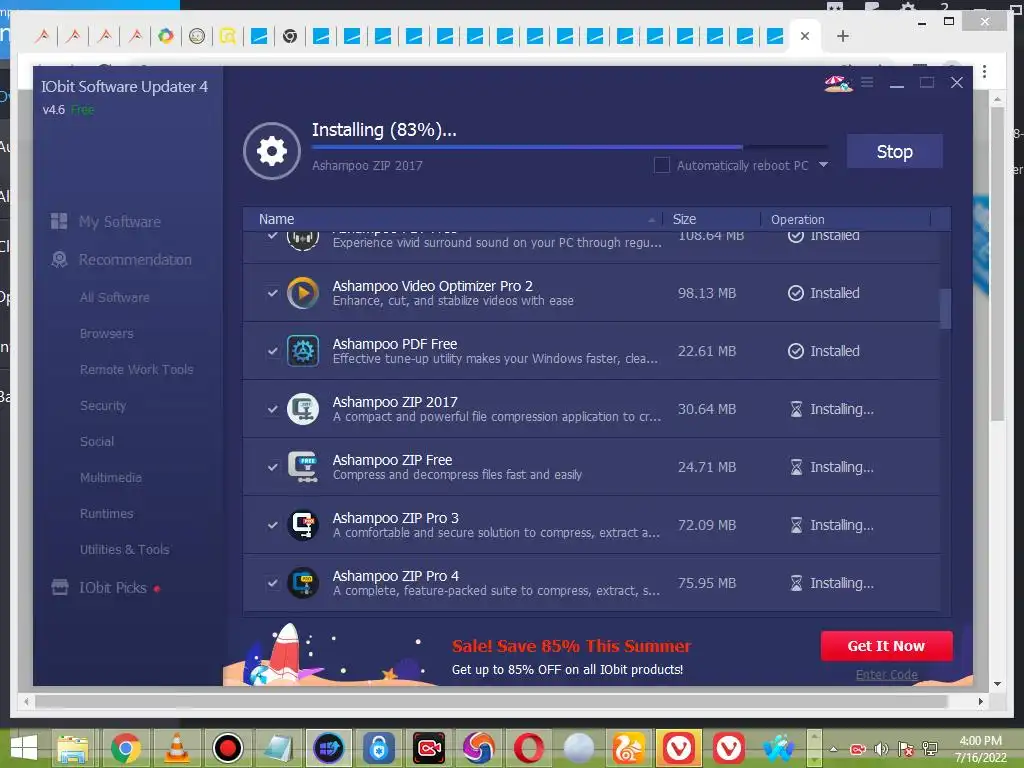Click the browser vertical scrollbar thumb

pyautogui.click(x=997, y=264)
